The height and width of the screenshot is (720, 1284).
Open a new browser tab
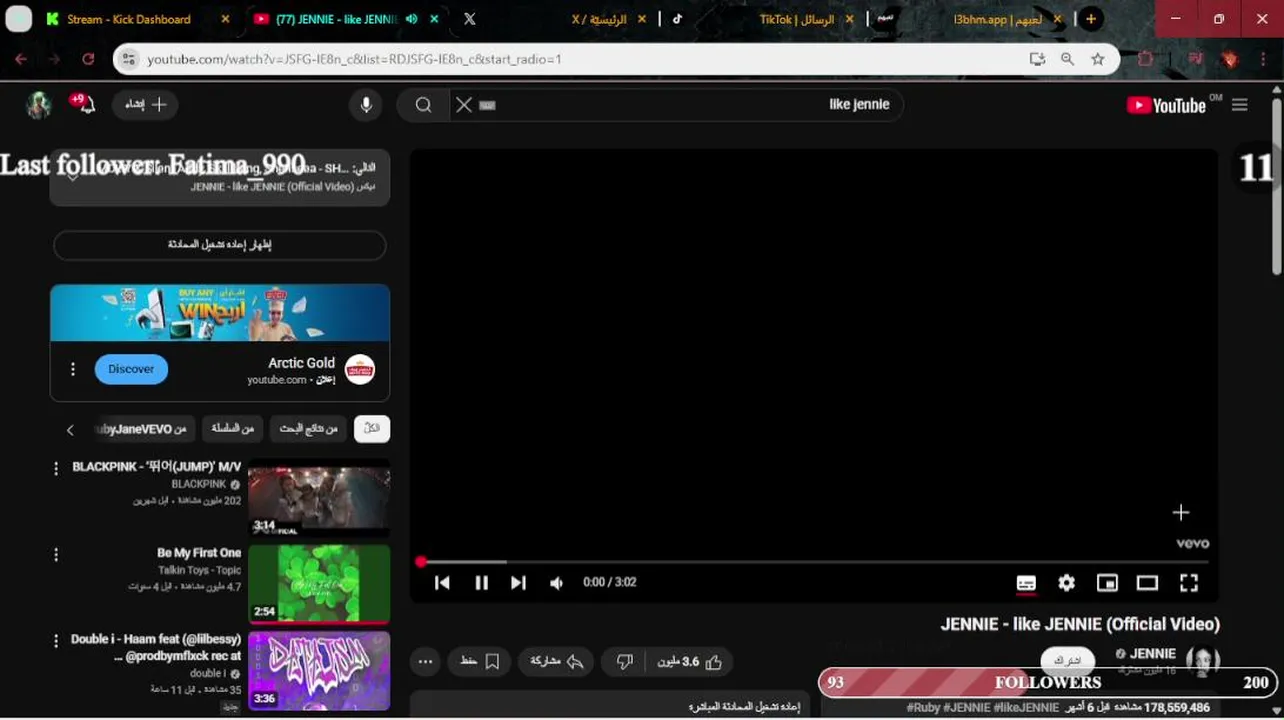tap(1091, 19)
